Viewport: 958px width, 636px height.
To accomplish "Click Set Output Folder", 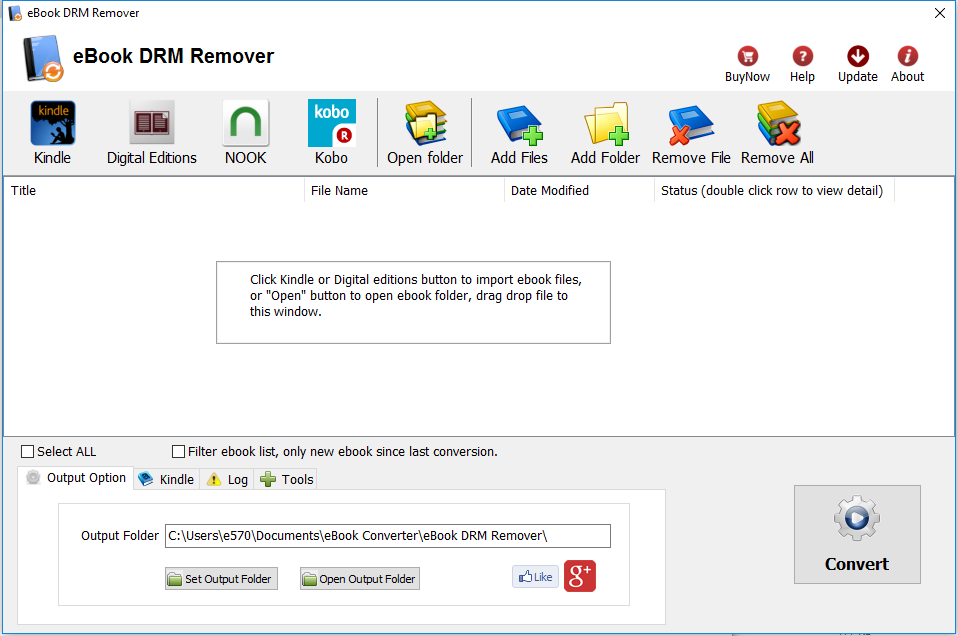I will point(221,578).
